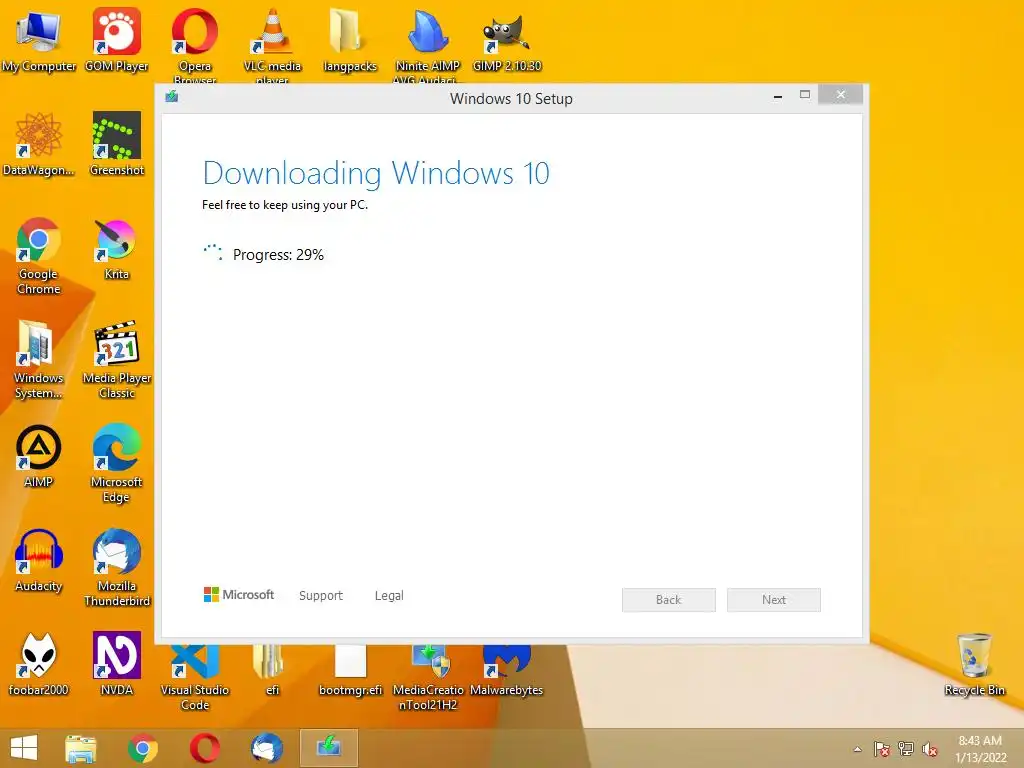Open the taskbar clock showing 8:43 AM

coord(980,749)
